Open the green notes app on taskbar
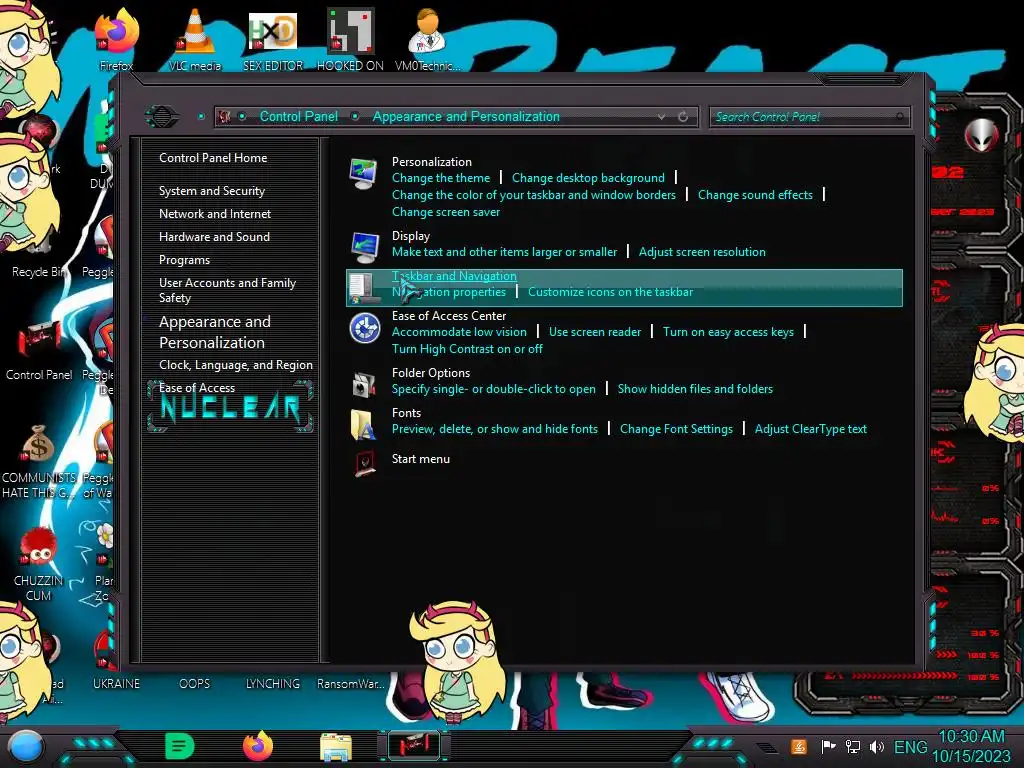This screenshot has height=768, width=1024. (179, 746)
